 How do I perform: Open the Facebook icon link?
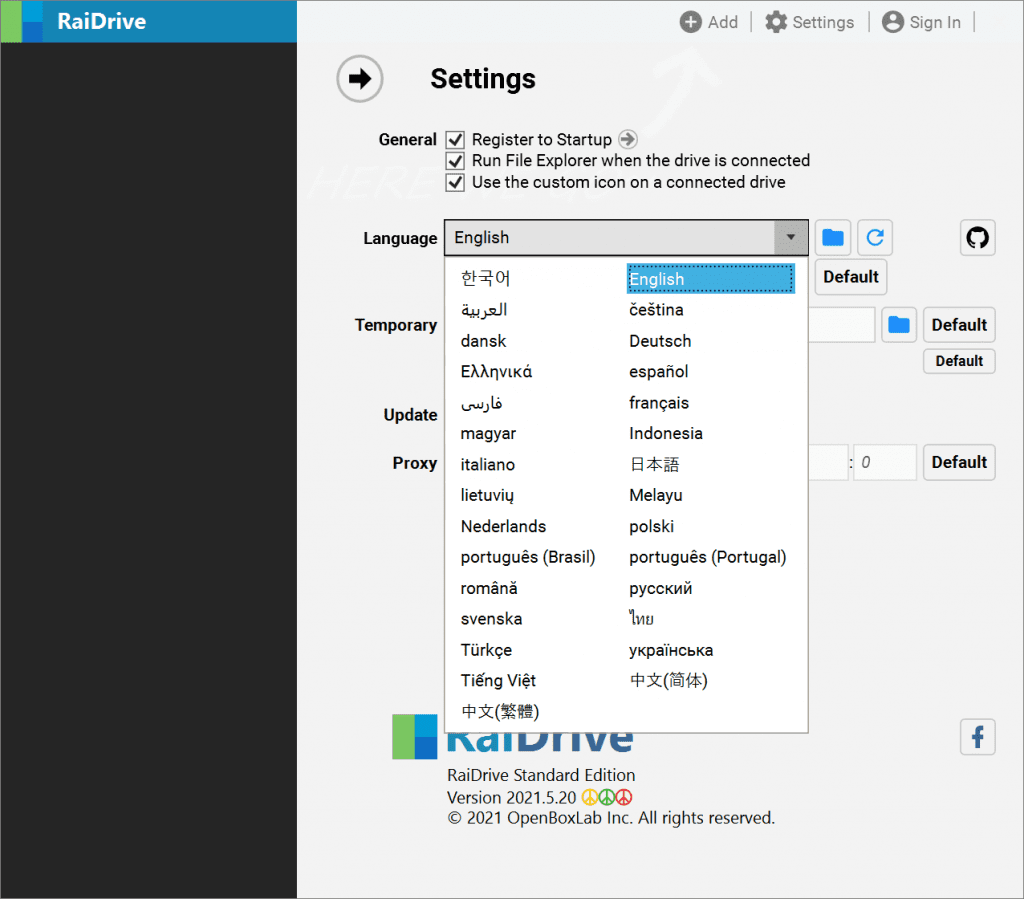click(977, 738)
